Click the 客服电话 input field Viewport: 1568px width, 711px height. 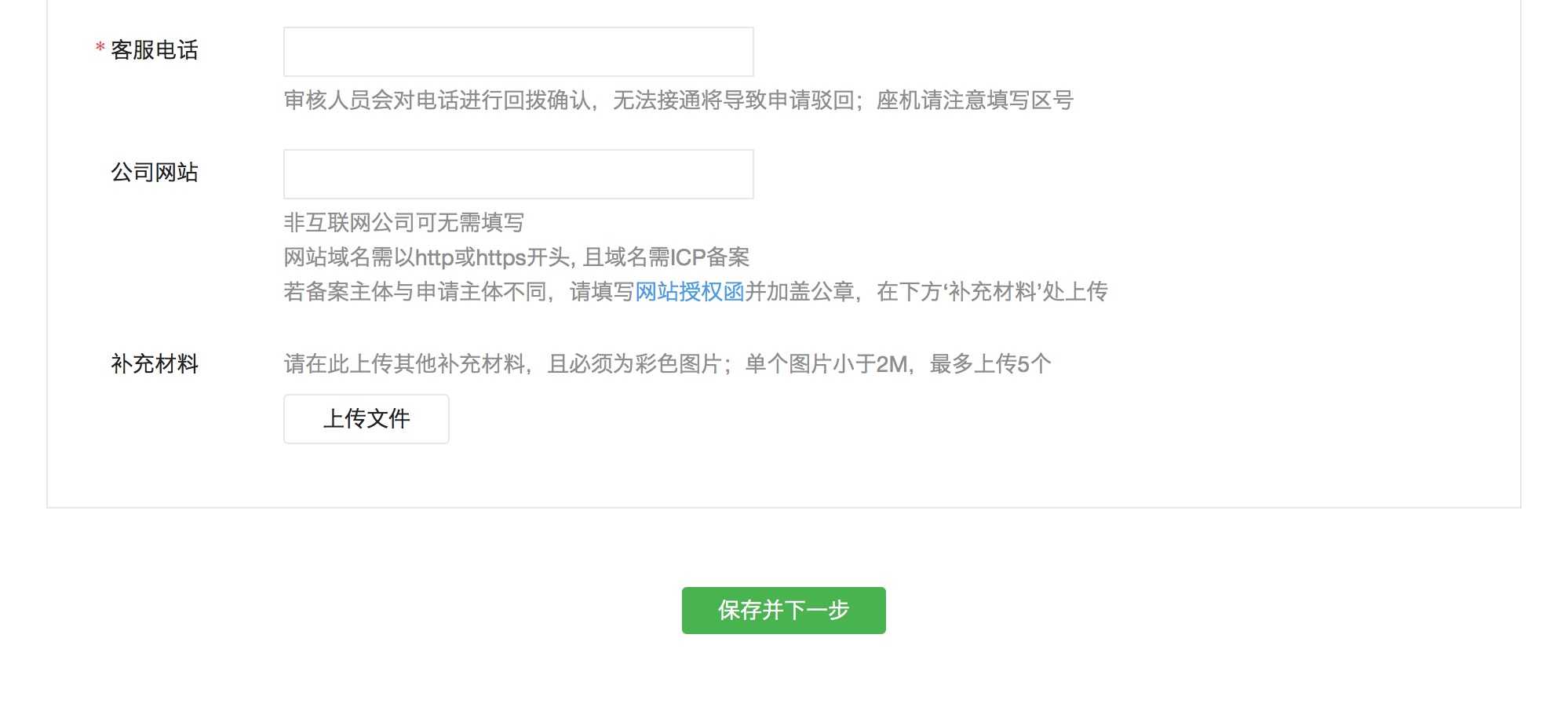click(518, 52)
